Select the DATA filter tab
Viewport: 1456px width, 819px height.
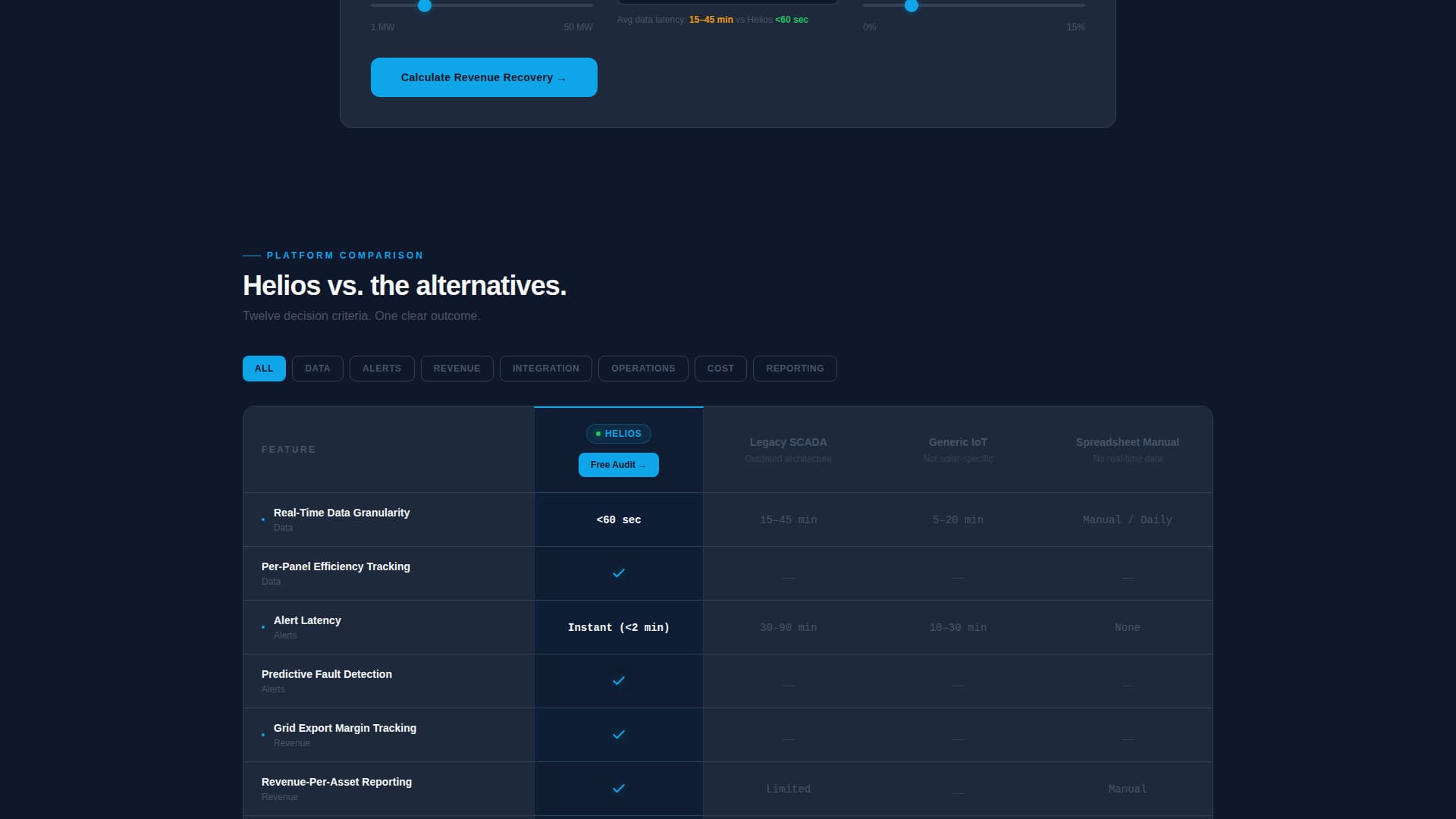point(318,369)
